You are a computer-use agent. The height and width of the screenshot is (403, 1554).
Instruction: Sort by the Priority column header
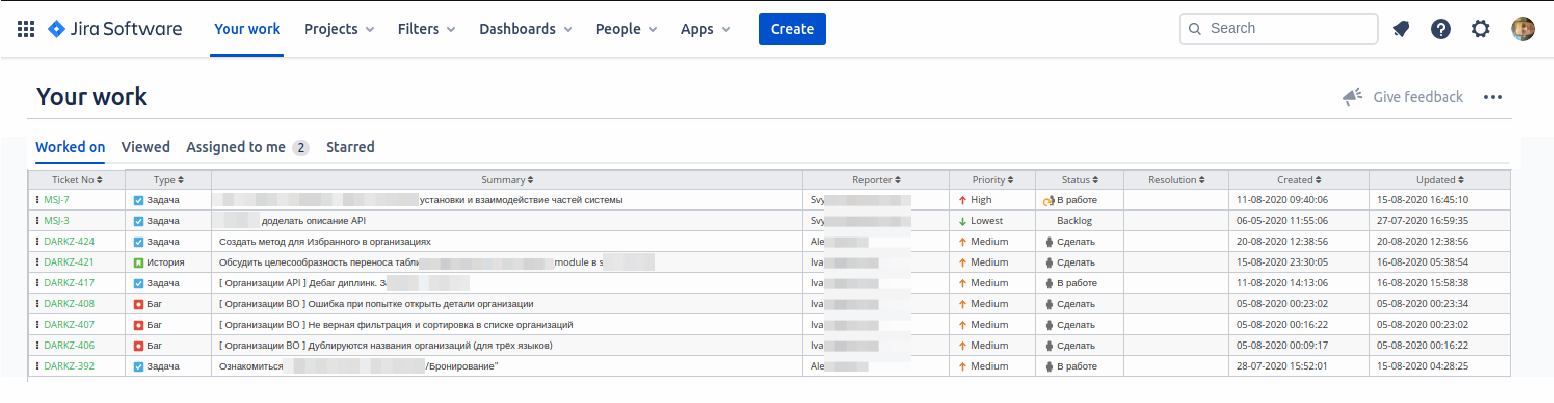point(993,180)
